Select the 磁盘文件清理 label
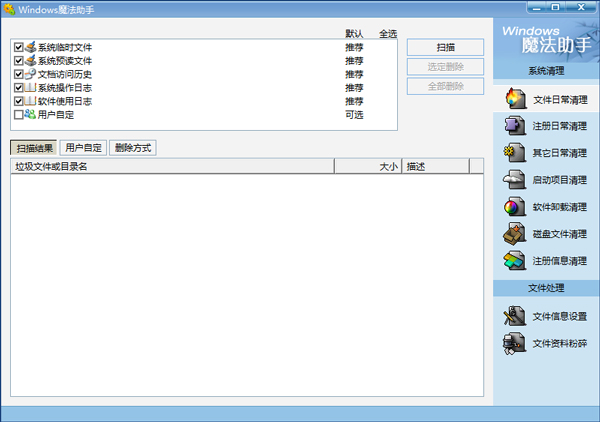This screenshot has height=422, width=600. click(559, 234)
